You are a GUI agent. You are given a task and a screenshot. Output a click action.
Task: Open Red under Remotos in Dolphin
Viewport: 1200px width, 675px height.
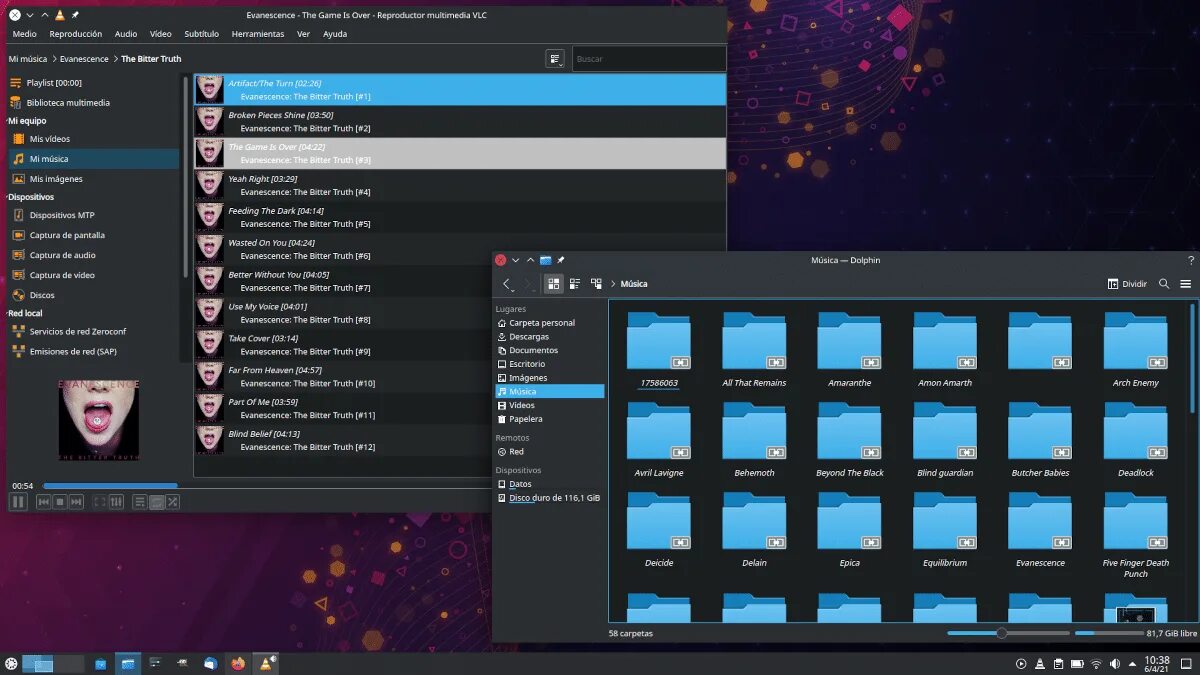point(549,452)
